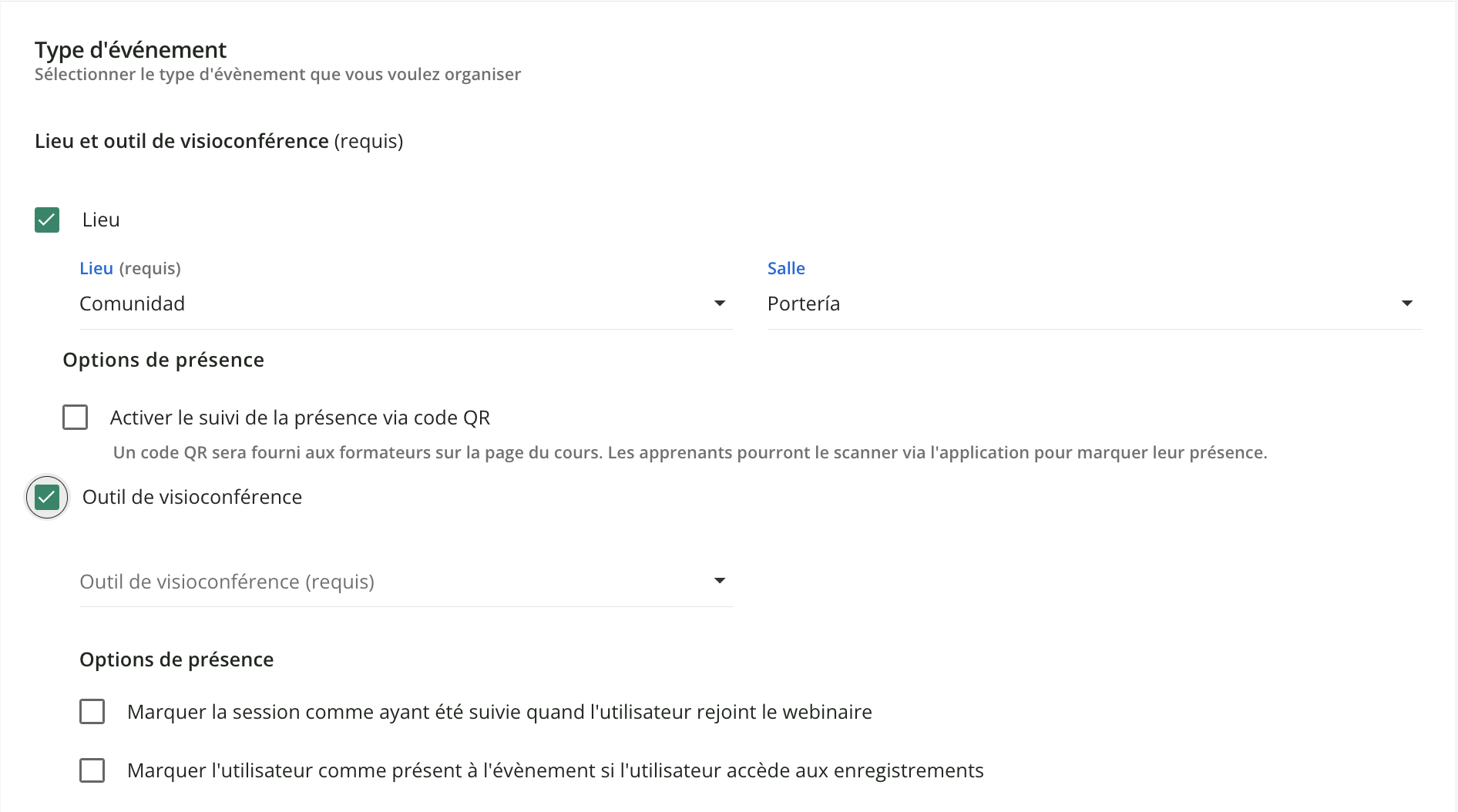Image resolution: width=1458 pixels, height=812 pixels.
Task: Click the 'accède aux enregistrements' option label text
Action: click(x=555, y=770)
